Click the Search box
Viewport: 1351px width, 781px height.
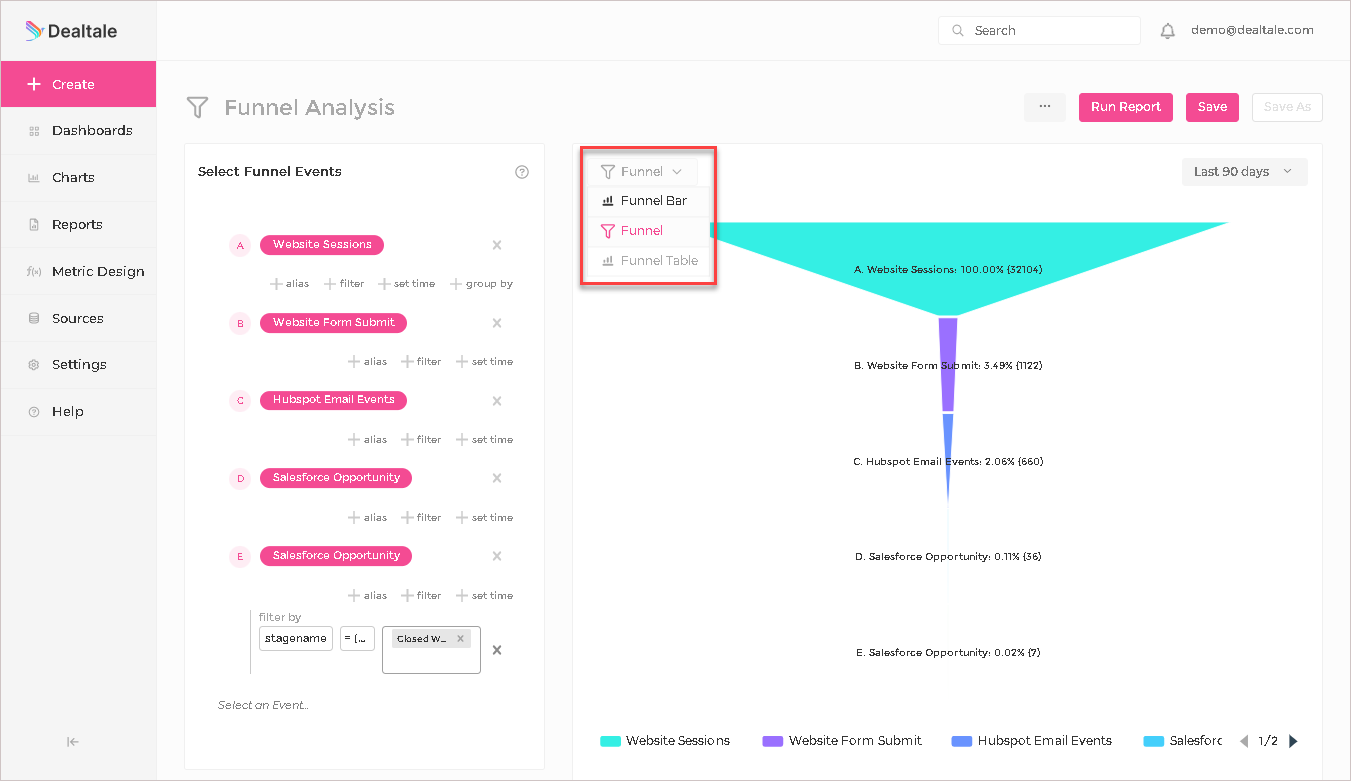click(1039, 31)
